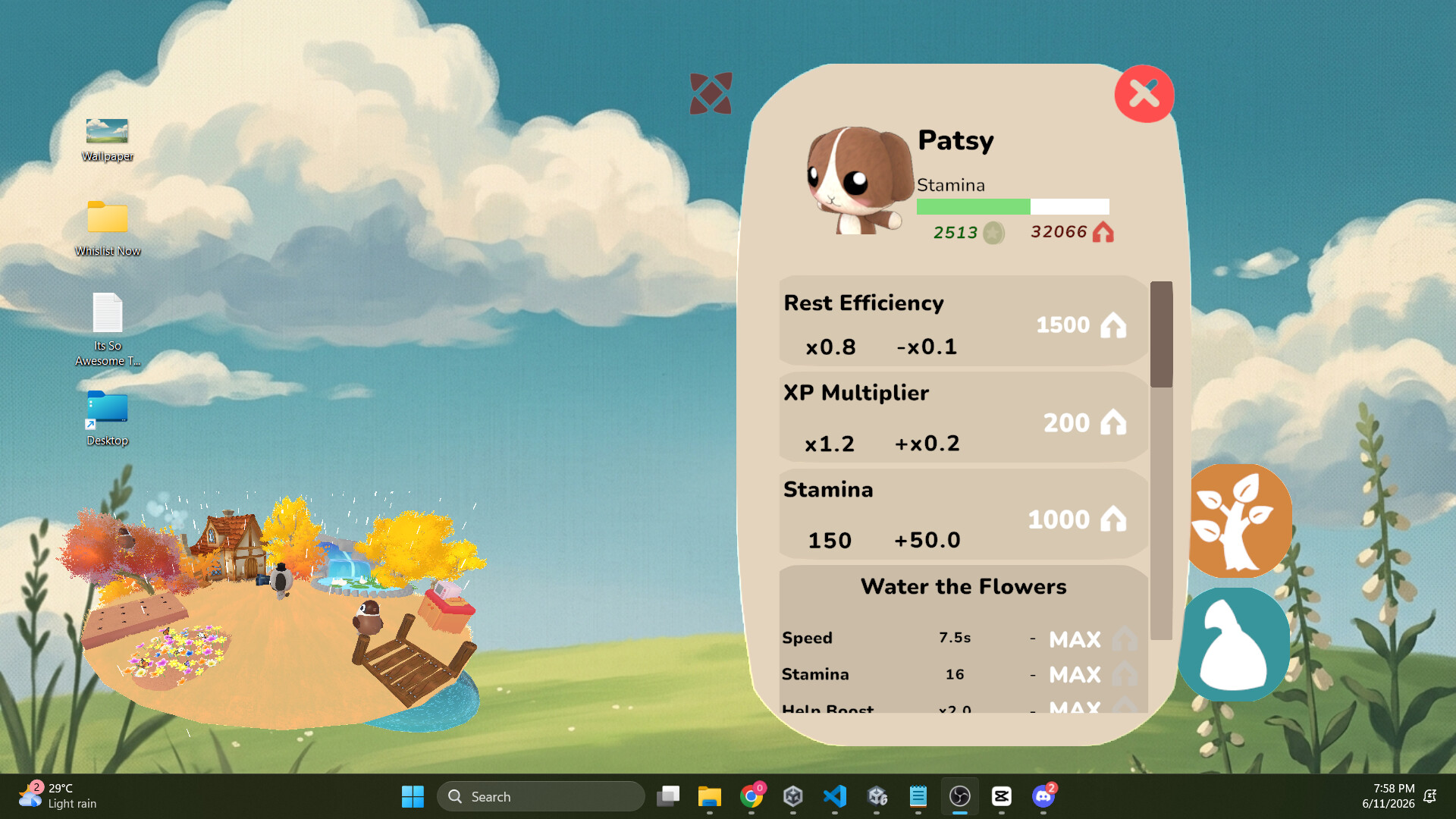Click the green stamina progress bar
This screenshot has height=819, width=1456.
[x=1012, y=206]
